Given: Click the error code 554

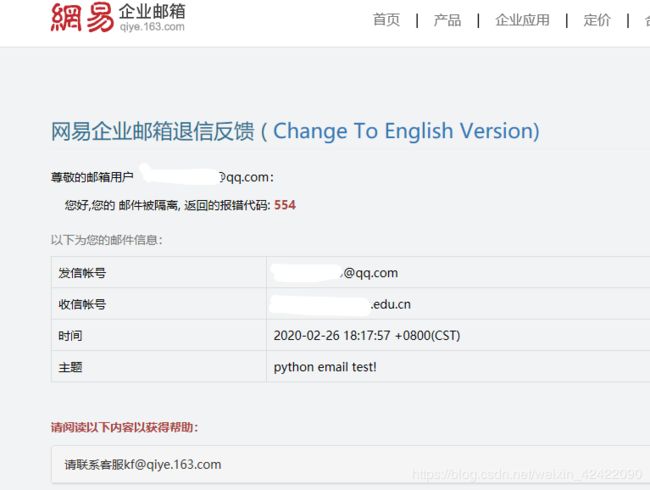Looking at the screenshot, I should click(x=285, y=205).
